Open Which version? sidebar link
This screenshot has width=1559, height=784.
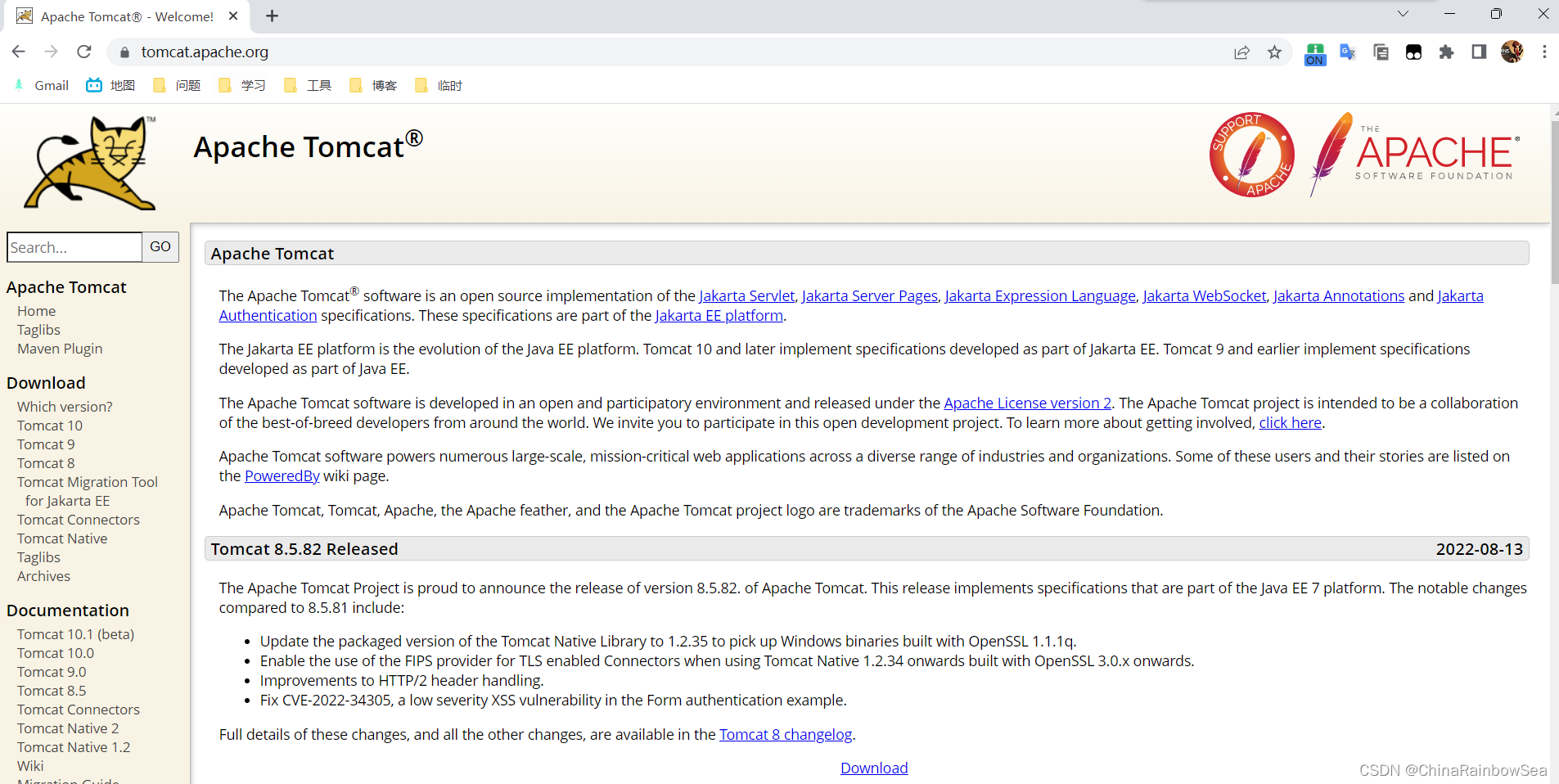(65, 407)
